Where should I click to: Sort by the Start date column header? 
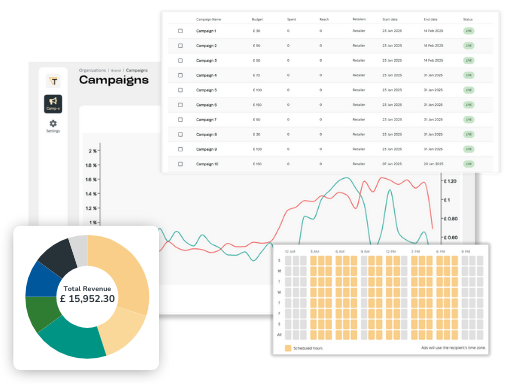pyautogui.click(x=390, y=19)
